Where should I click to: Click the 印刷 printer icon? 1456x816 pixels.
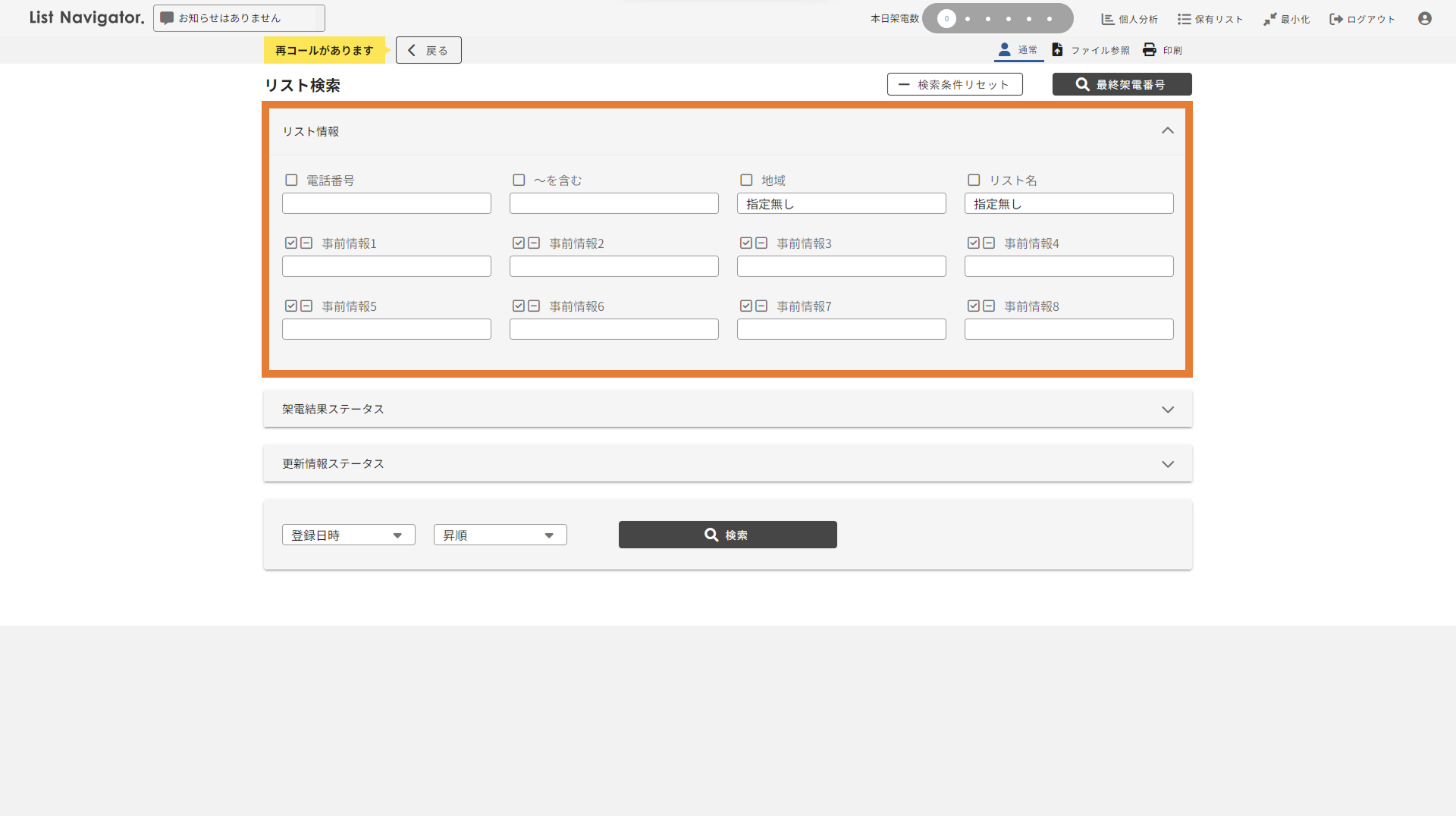(x=1149, y=50)
